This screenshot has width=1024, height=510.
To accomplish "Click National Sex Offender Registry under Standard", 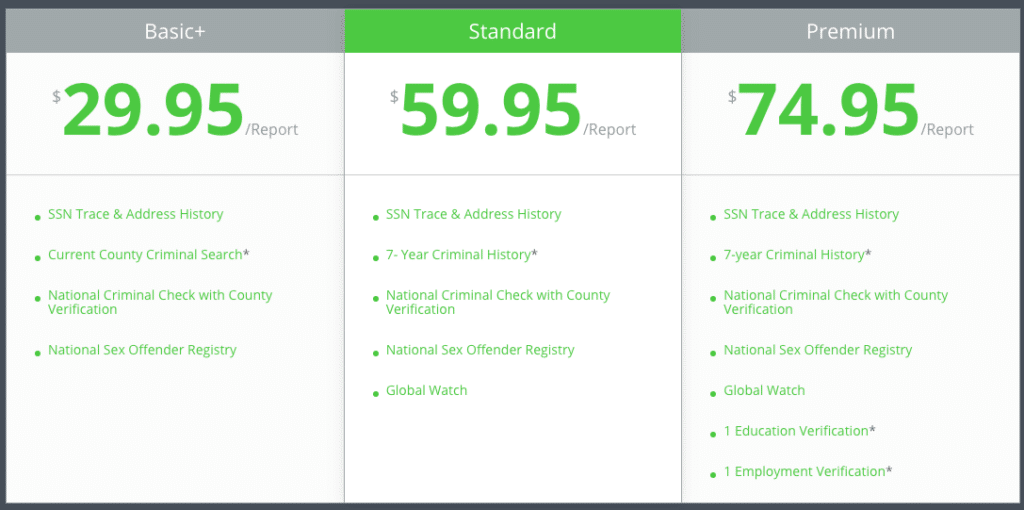I will [480, 350].
